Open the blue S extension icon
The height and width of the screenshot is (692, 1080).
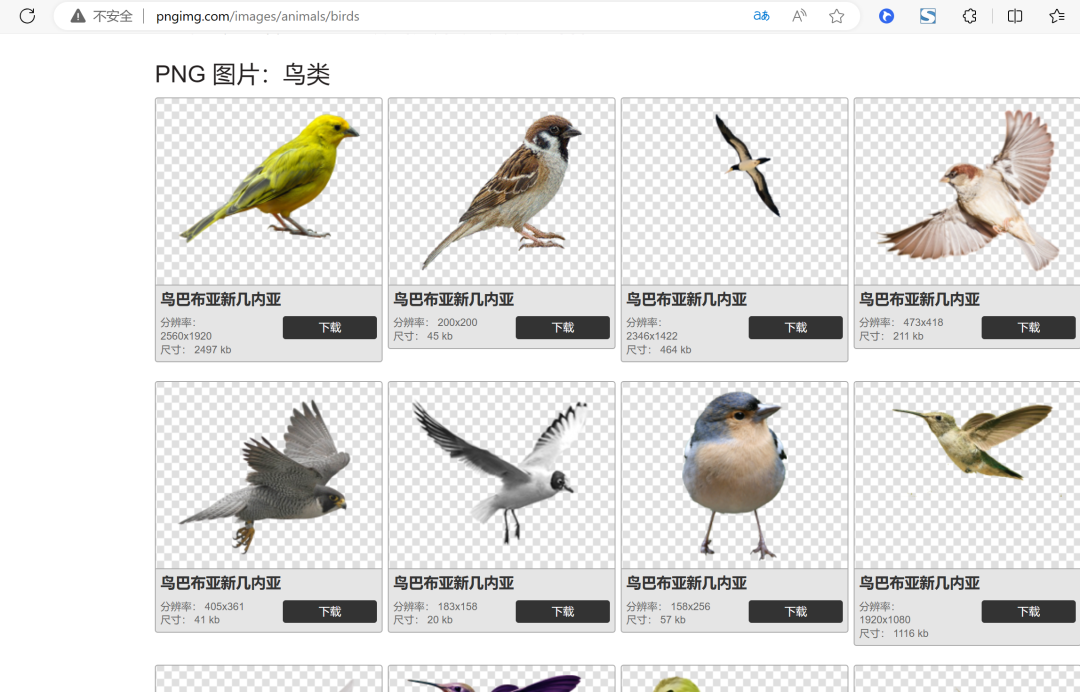(x=928, y=16)
